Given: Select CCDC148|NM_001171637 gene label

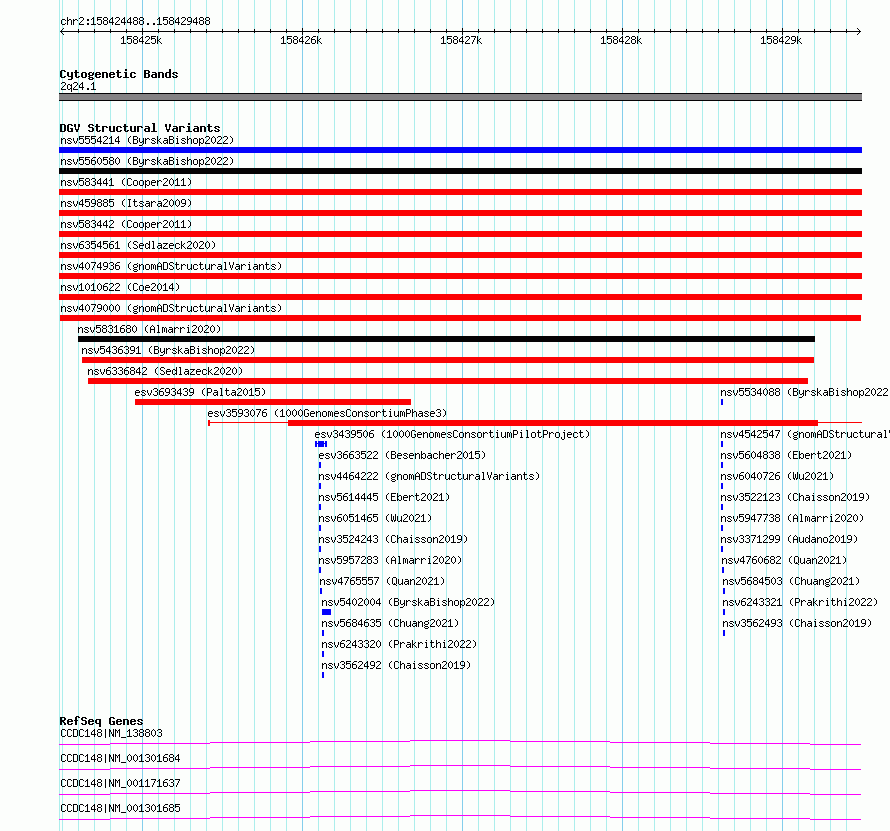Looking at the screenshot, I should click(x=120, y=783).
